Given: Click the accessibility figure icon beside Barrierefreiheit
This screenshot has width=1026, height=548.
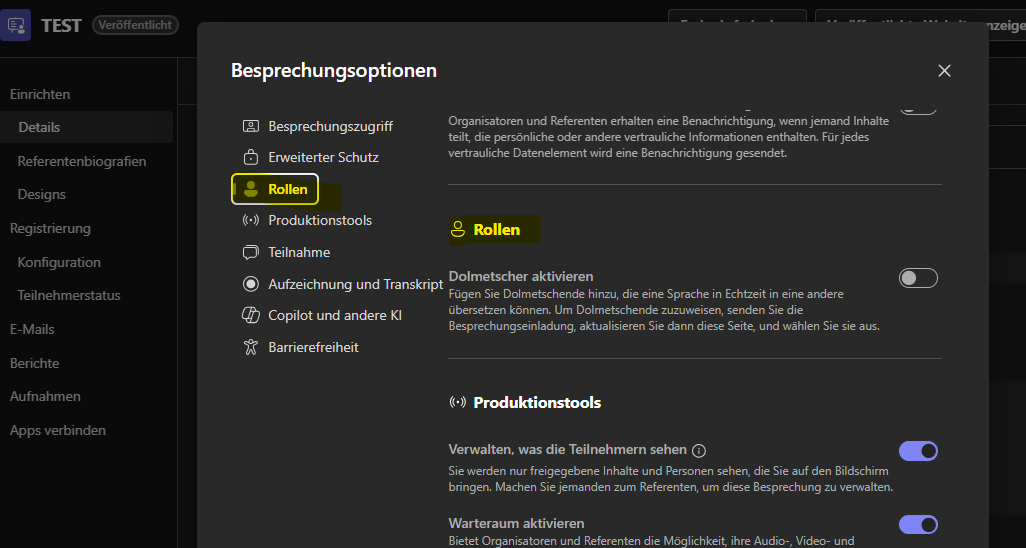Looking at the screenshot, I should click(x=251, y=347).
